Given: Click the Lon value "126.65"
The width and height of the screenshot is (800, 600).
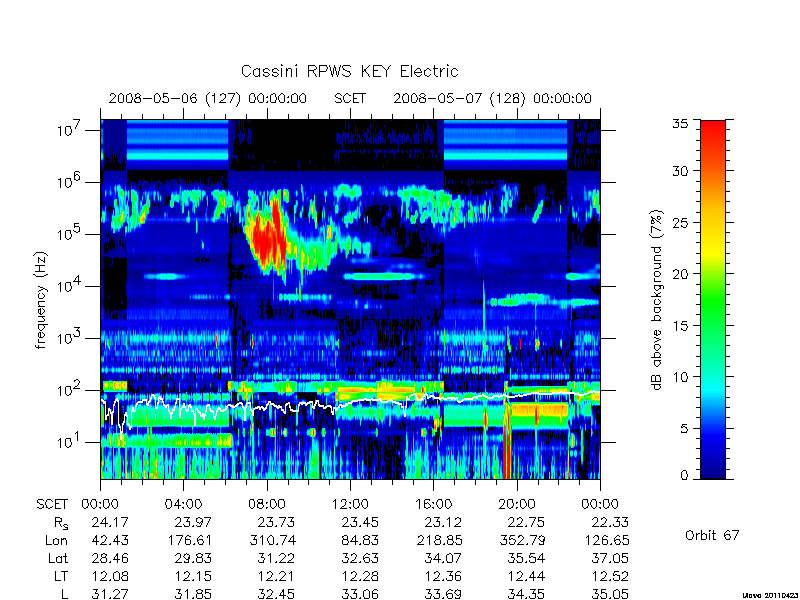Looking at the screenshot, I should point(606,540).
